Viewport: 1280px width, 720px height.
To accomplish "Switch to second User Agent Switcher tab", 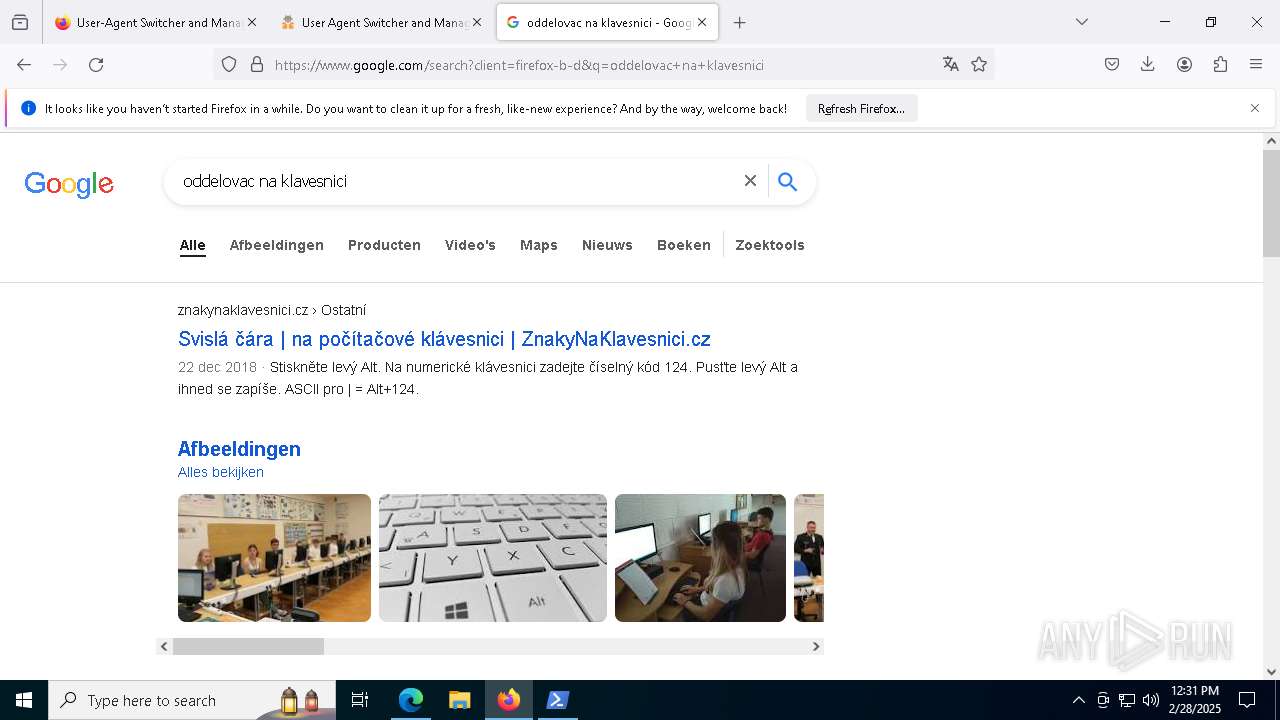I will tap(380, 22).
